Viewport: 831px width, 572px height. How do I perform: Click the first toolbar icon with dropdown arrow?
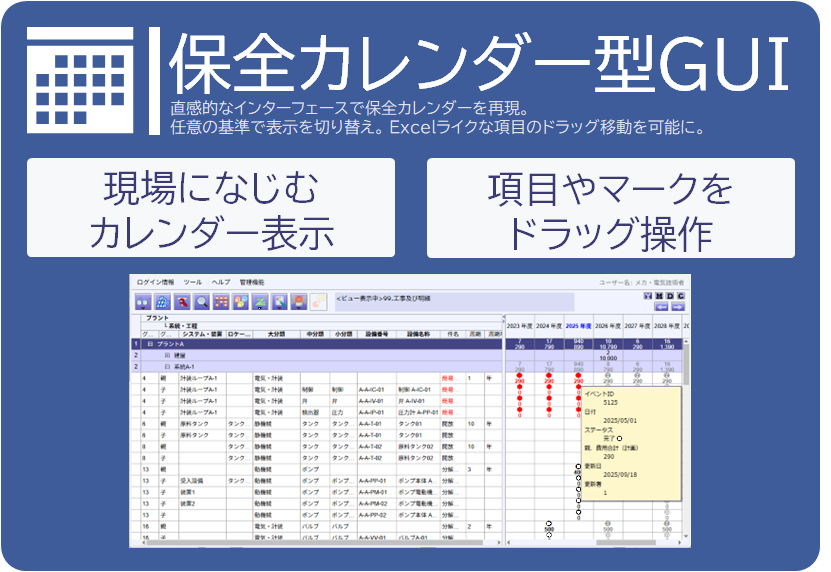pyautogui.click(x=144, y=300)
